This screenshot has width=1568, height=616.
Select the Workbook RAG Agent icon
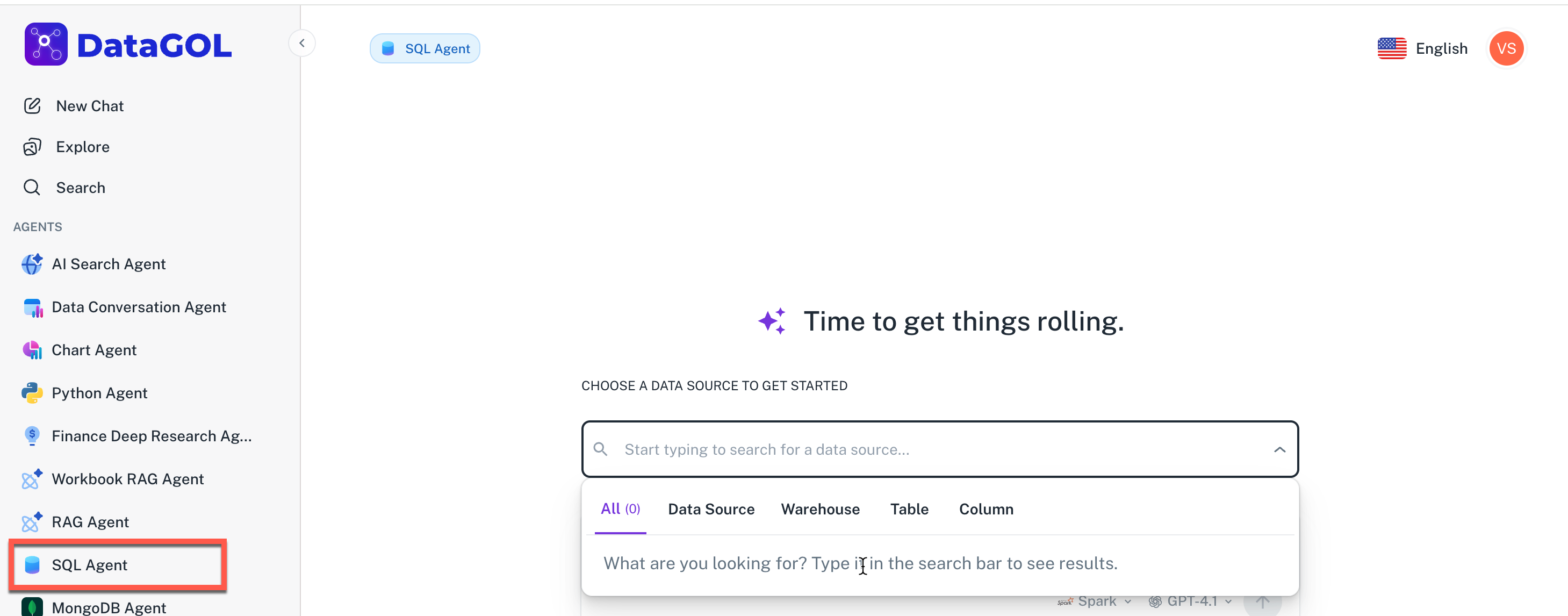(32, 479)
